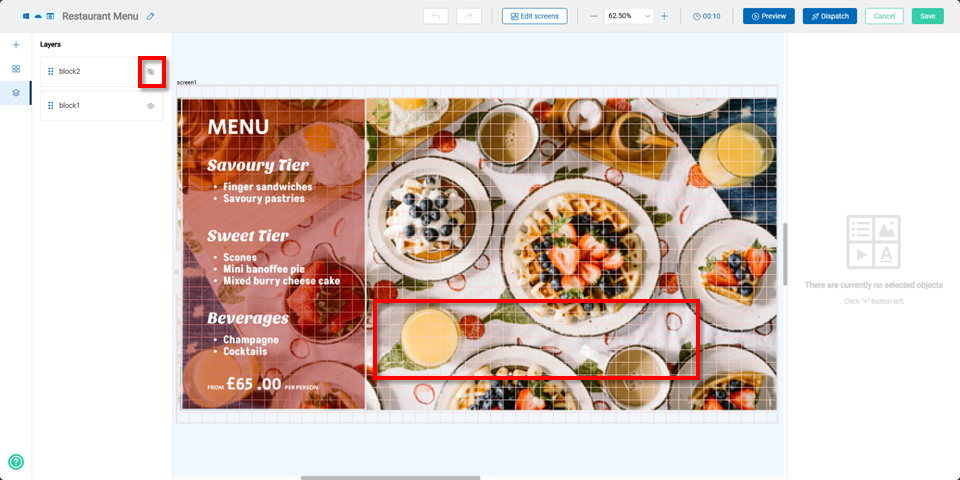Click the pencil icon beside Restaurant Menu

click(x=151, y=17)
